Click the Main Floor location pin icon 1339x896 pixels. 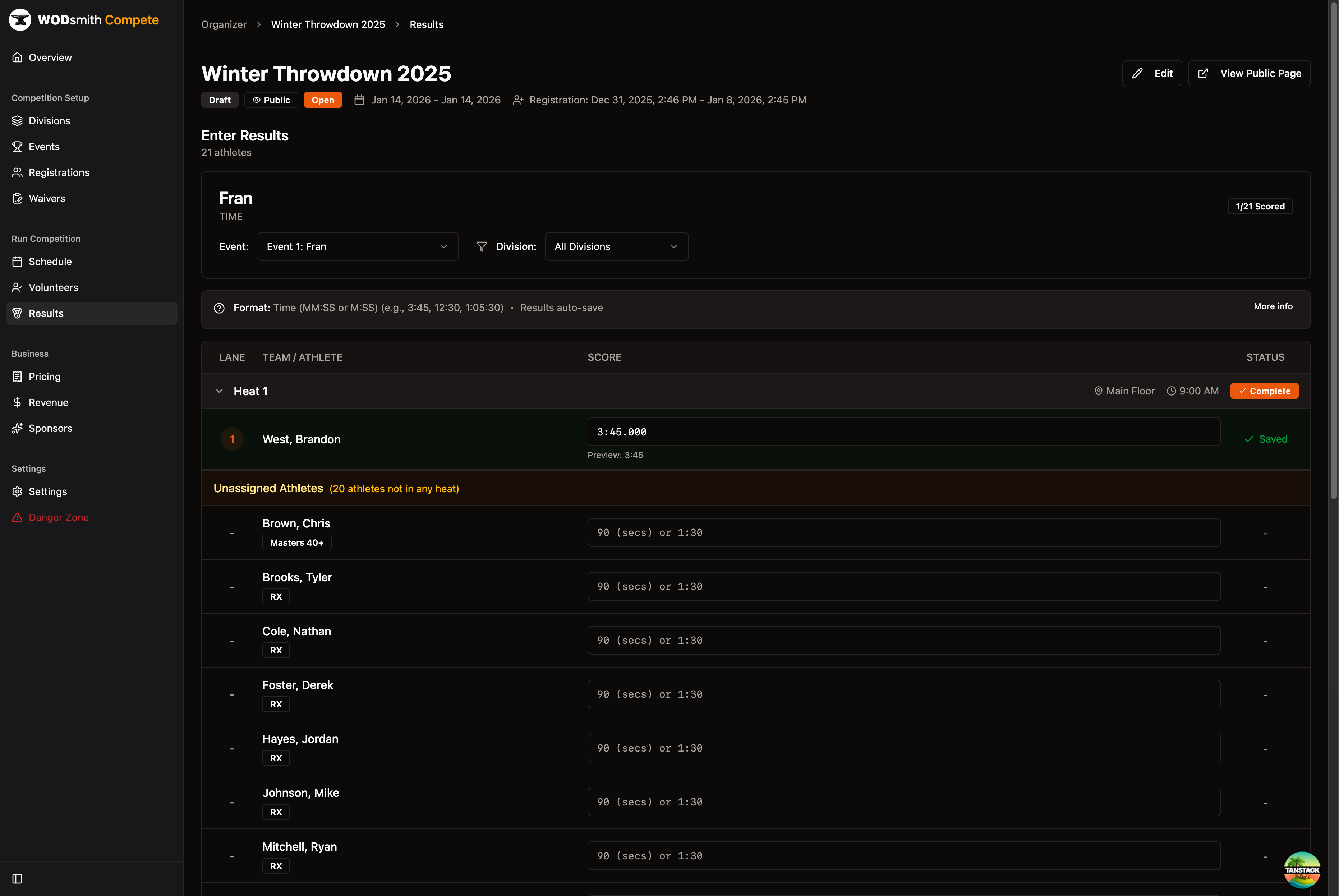(x=1098, y=391)
